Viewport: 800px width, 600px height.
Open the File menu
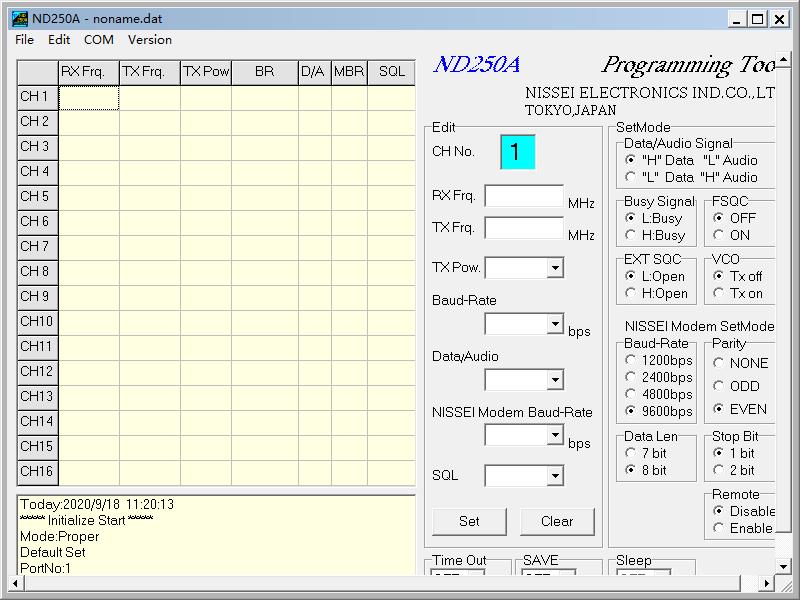pos(25,40)
